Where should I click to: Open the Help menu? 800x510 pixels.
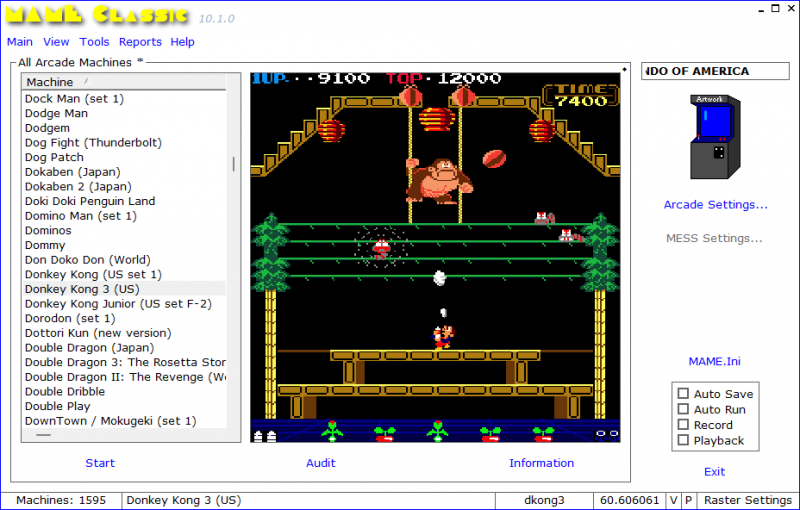point(183,42)
